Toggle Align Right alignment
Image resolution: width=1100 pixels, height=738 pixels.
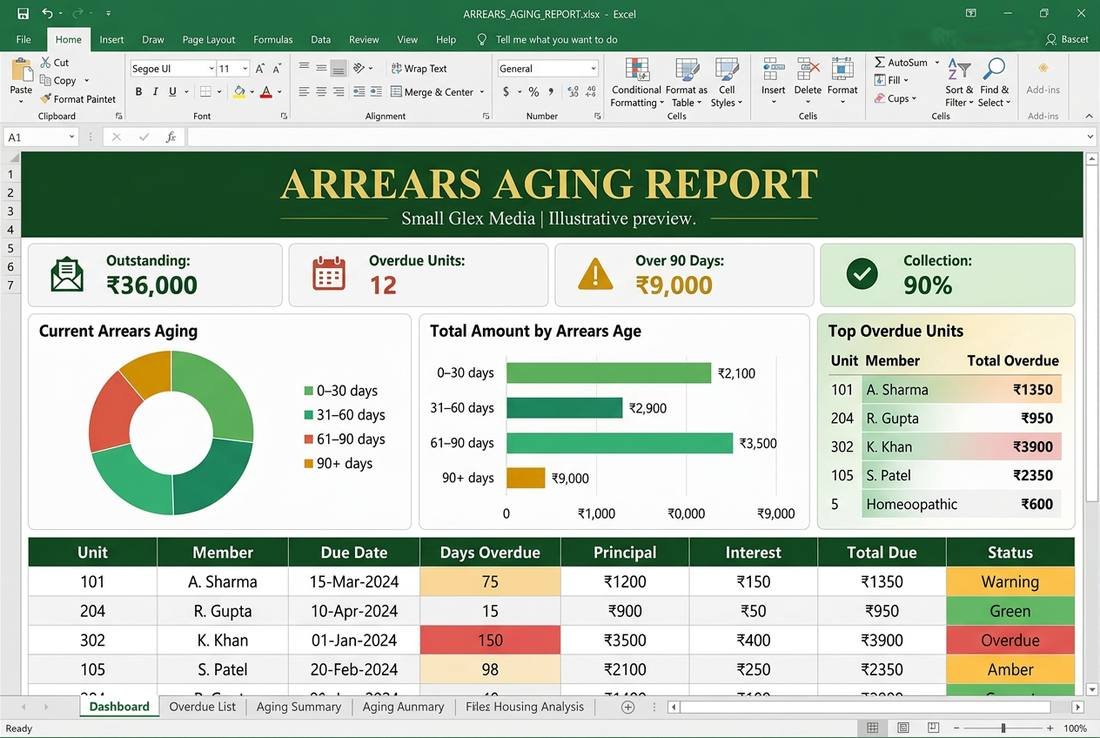pos(338,91)
